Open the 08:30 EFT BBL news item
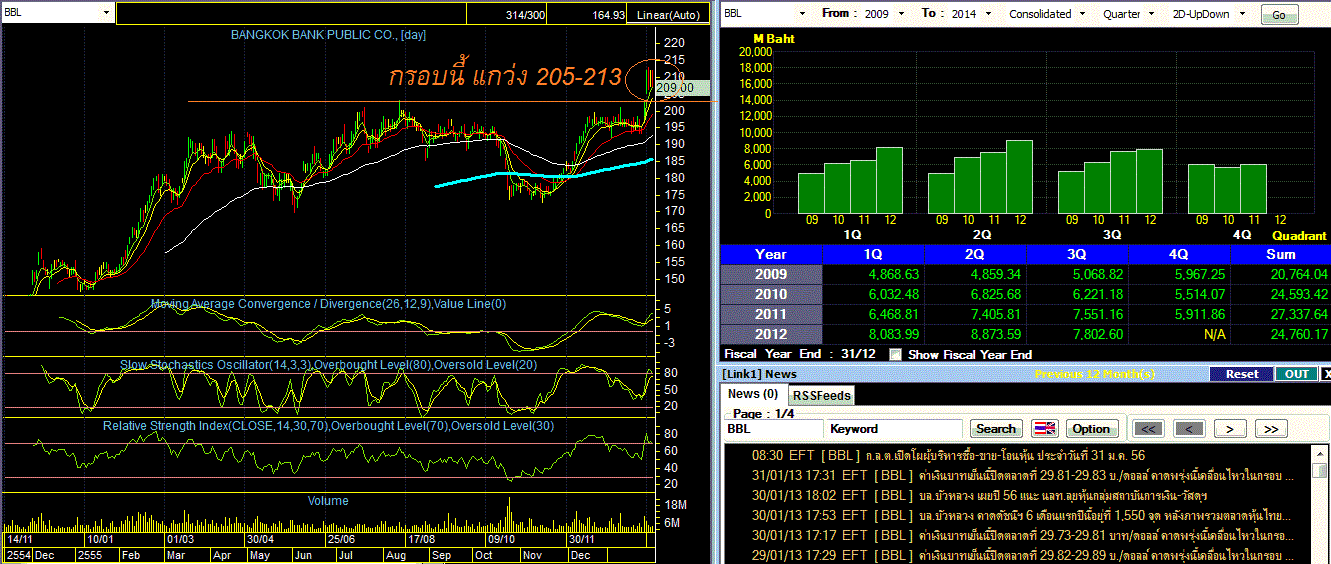Image resolution: width=1331 pixels, height=564 pixels. coord(1018,455)
